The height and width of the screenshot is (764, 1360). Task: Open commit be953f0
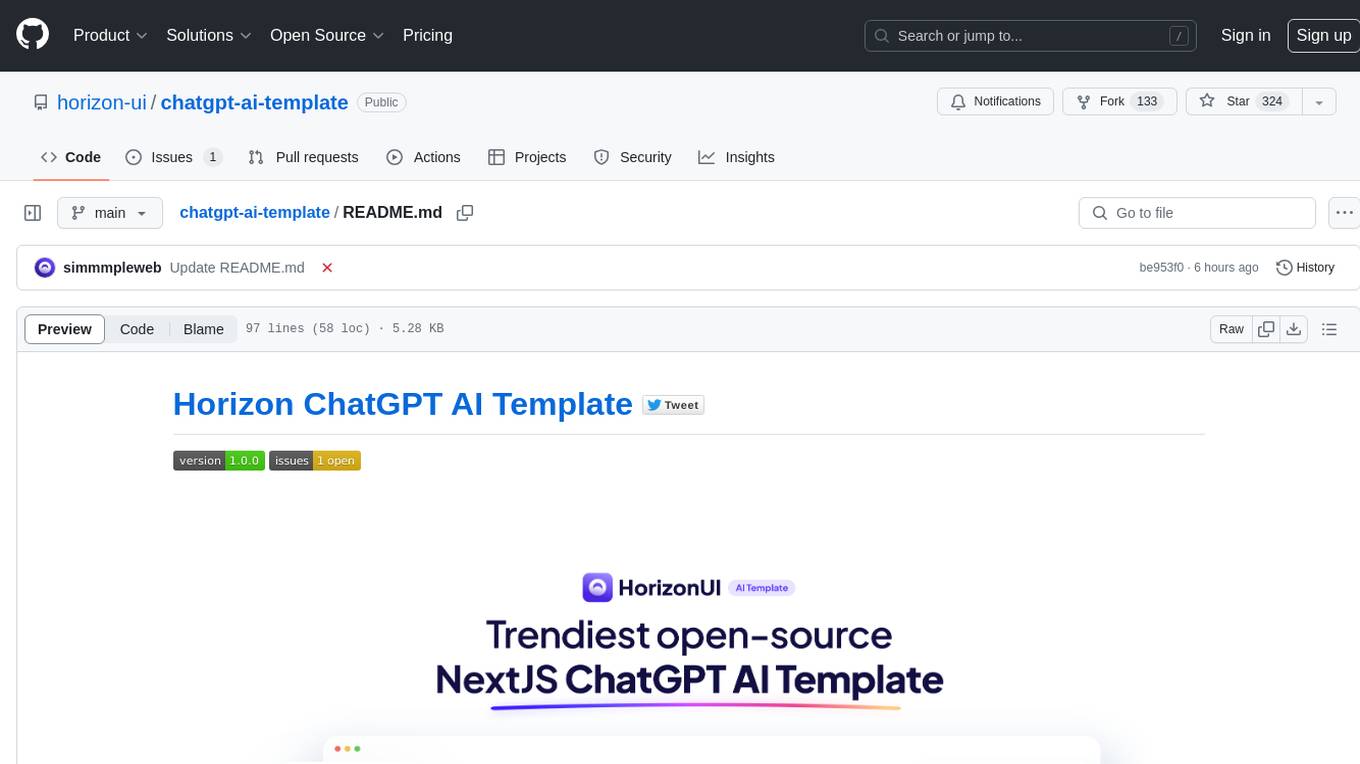pos(1161,268)
